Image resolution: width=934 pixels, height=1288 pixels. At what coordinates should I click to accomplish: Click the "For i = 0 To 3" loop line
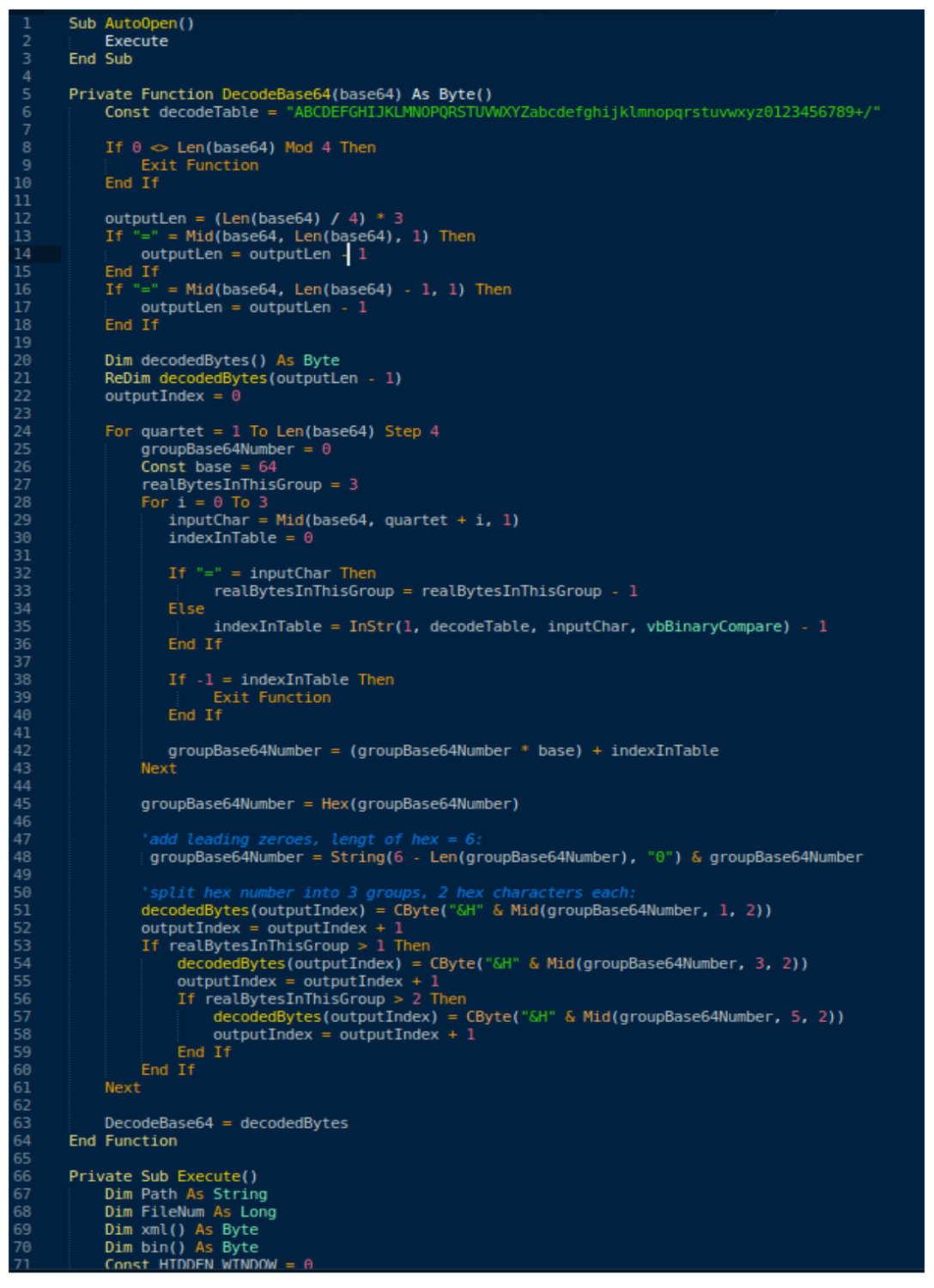pos(204,502)
